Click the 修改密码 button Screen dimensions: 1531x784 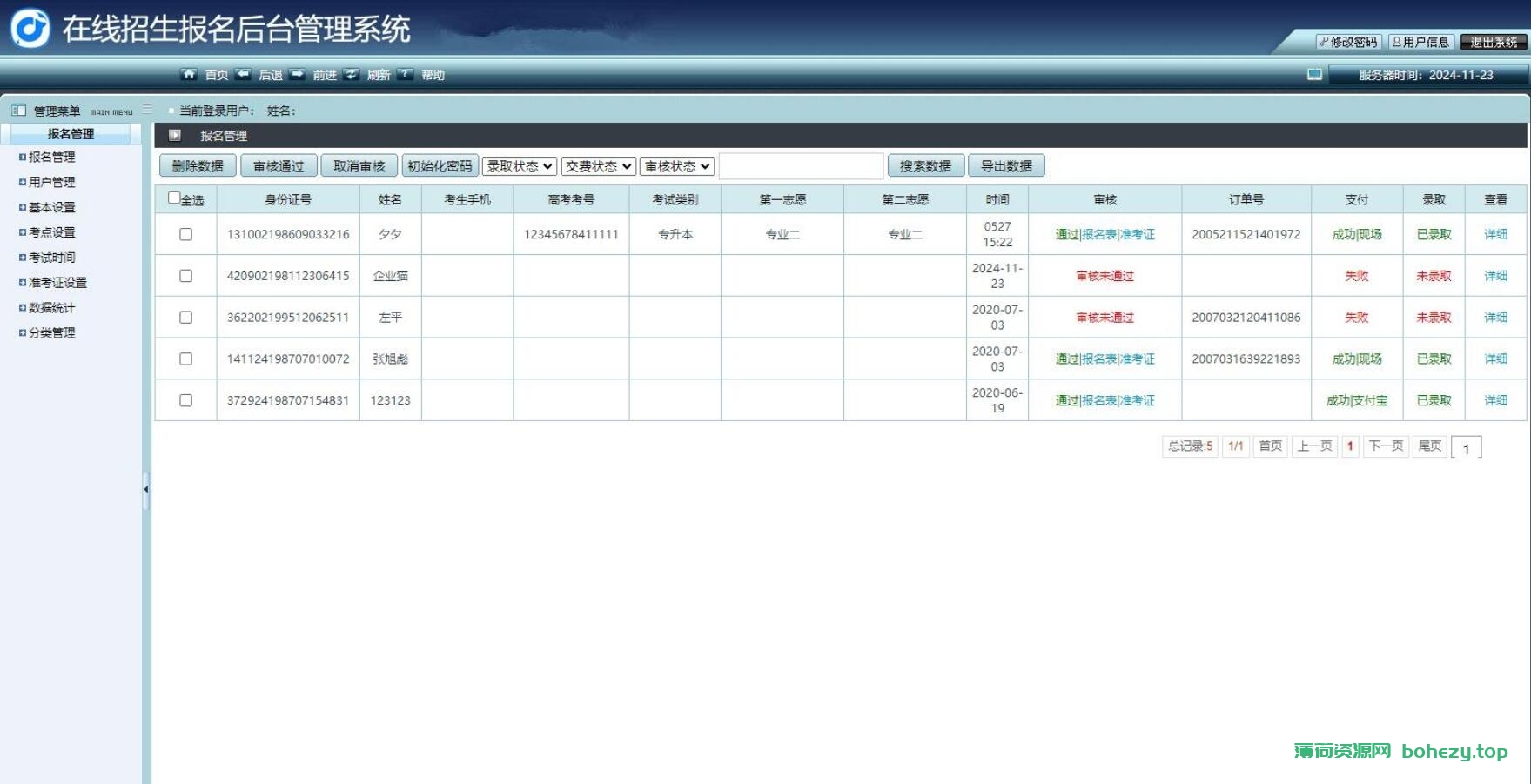point(1349,42)
